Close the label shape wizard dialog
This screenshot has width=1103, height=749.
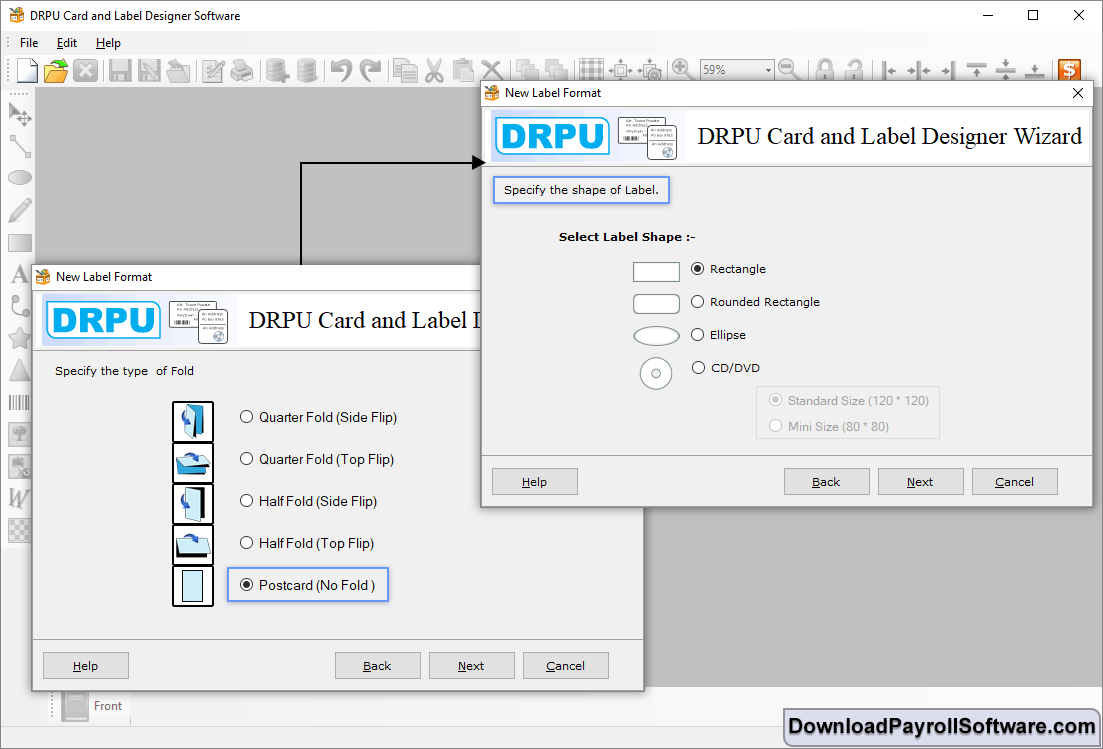pos(1078,93)
